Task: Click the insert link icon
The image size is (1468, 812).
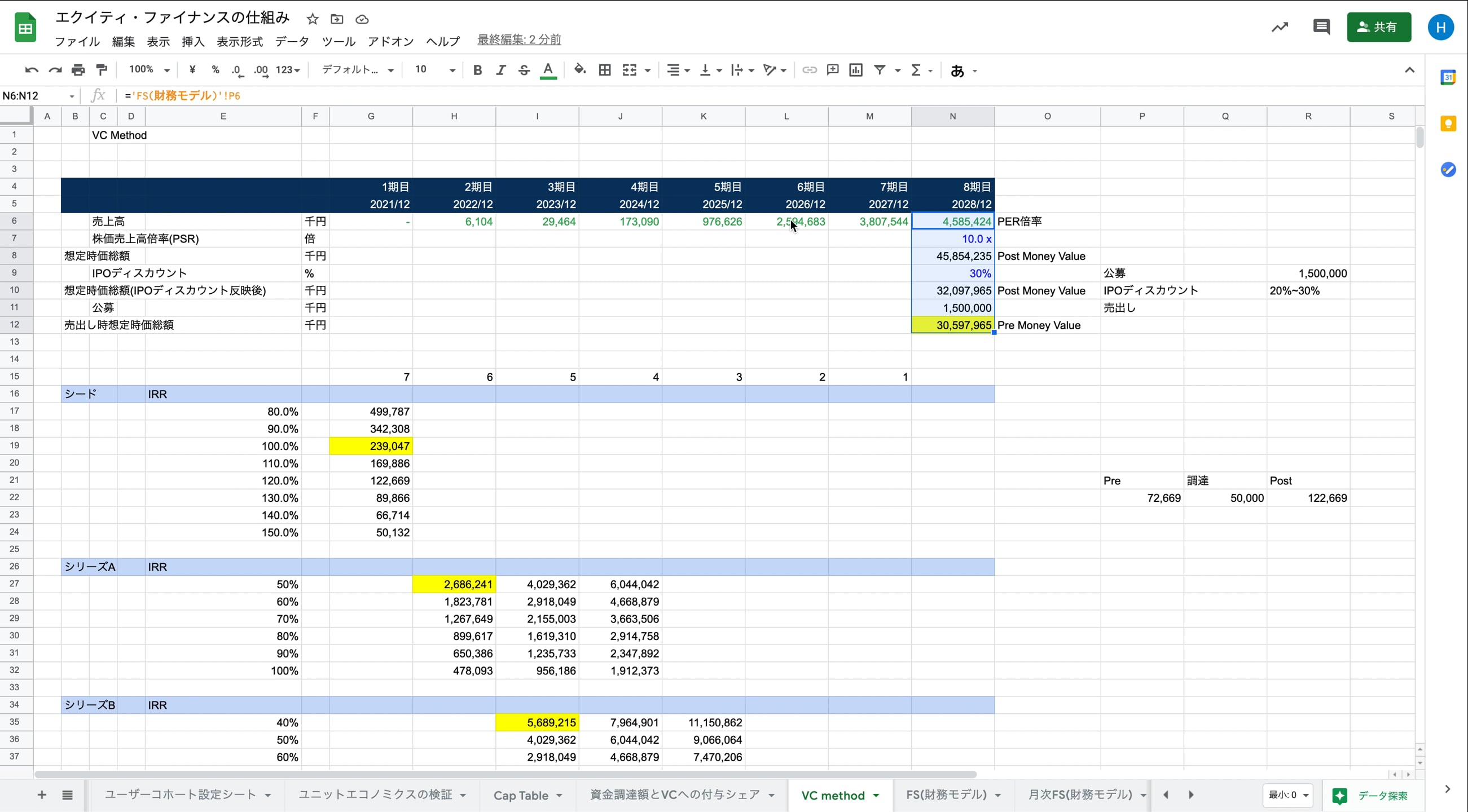Action: click(809, 70)
